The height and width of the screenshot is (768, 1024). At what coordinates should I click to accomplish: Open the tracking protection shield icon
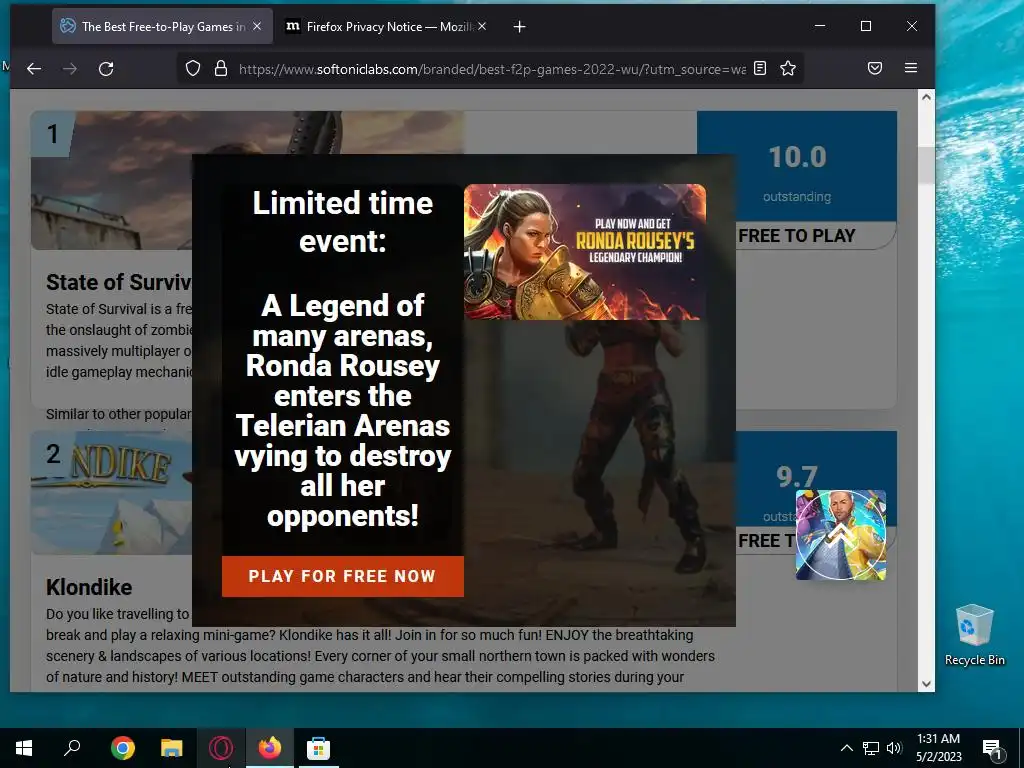click(193, 69)
